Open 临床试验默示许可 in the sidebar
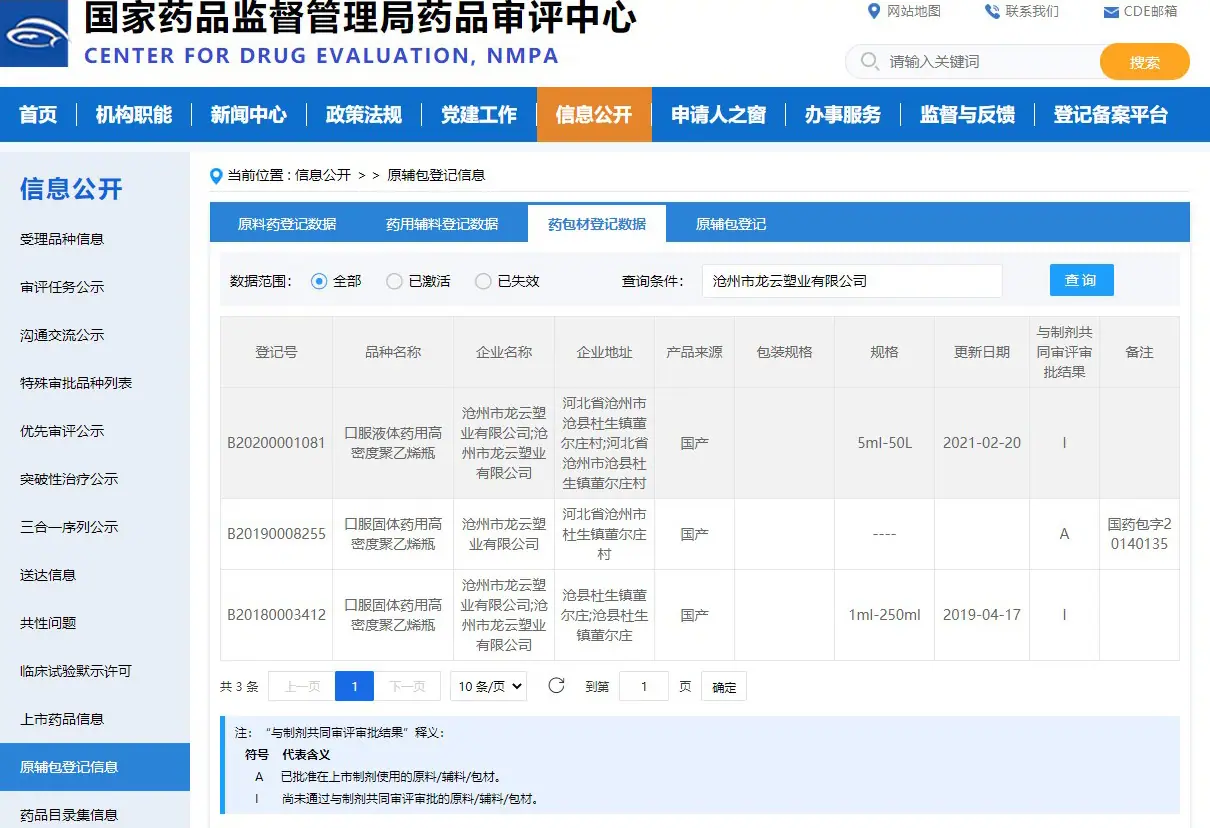 tap(76, 671)
